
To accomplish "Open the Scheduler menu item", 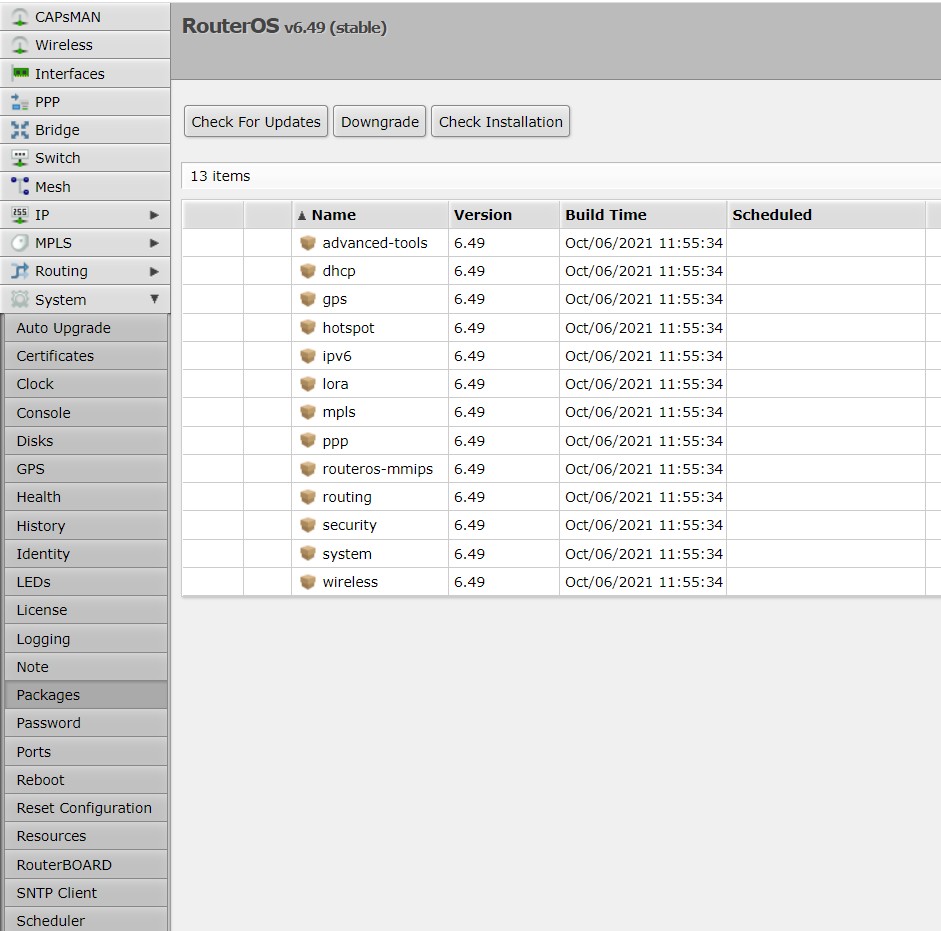I will click(x=86, y=920).
